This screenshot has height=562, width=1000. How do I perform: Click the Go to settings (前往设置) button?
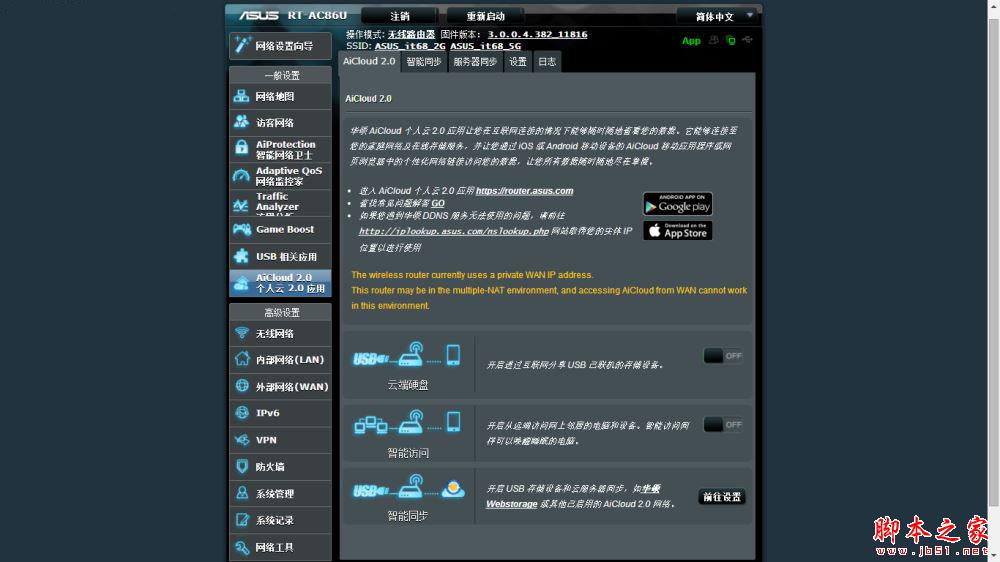click(x=722, y=497)
